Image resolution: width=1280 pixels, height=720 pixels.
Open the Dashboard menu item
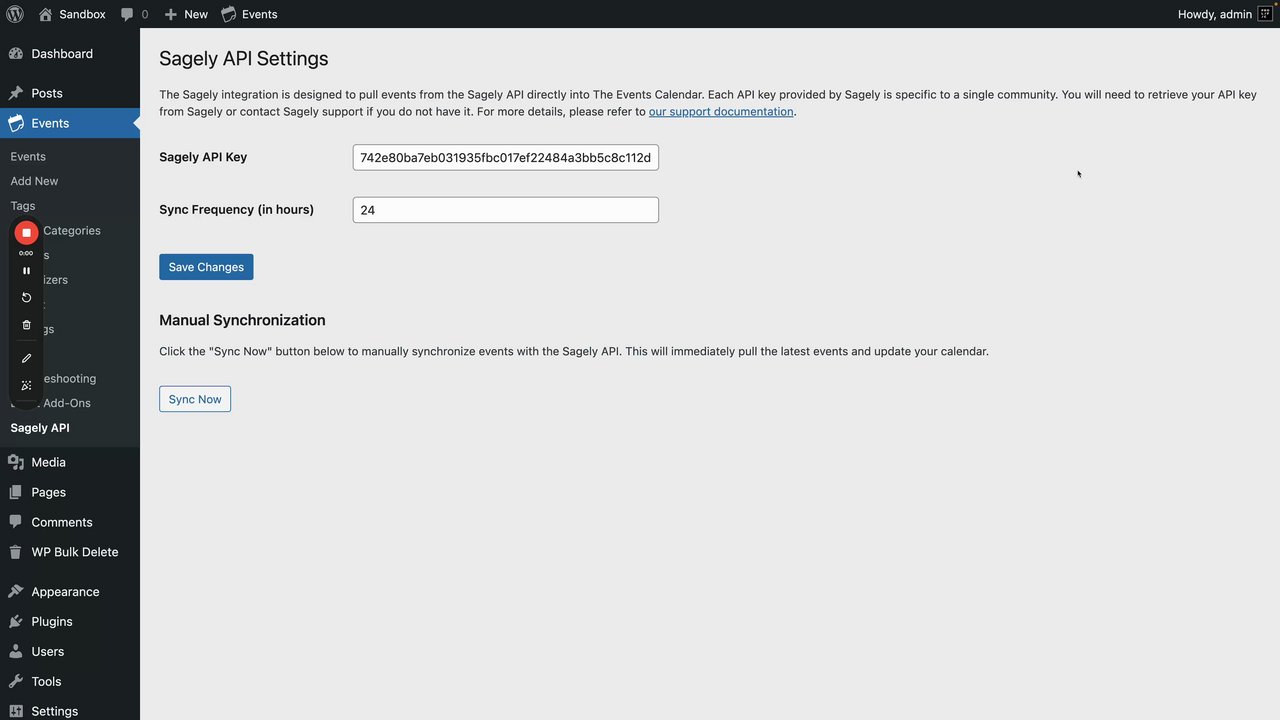pos(61,54)
